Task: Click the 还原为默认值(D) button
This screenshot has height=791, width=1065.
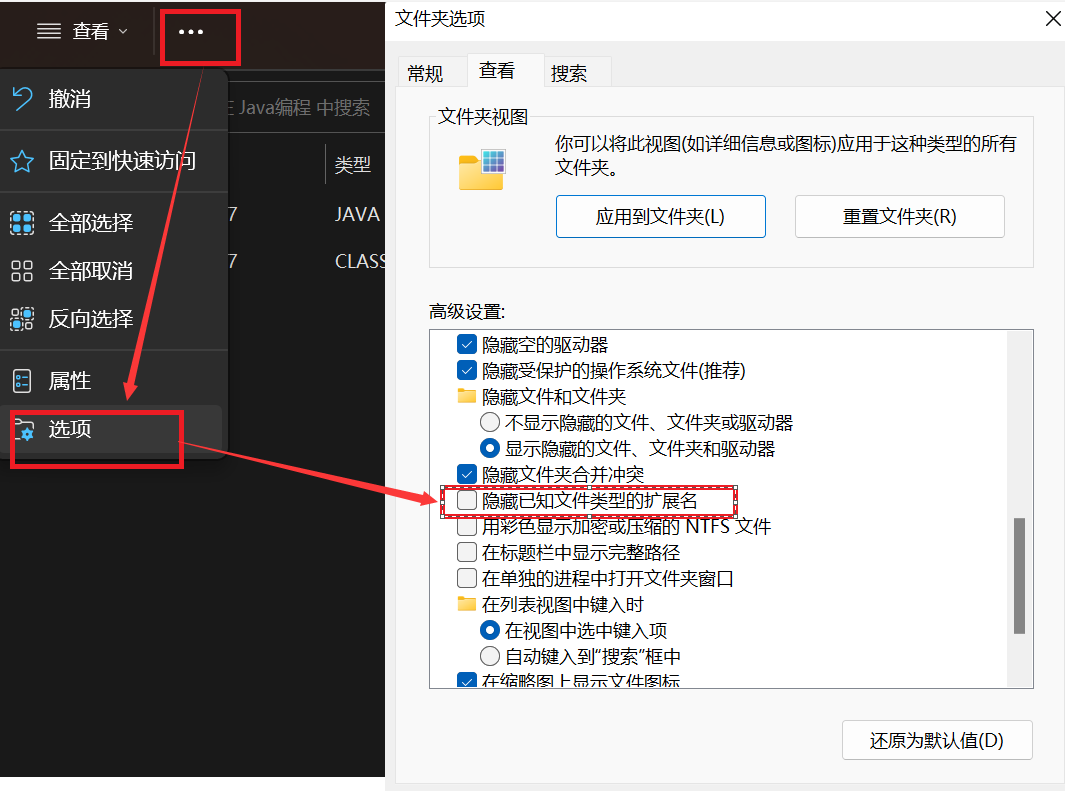Action: point(937,740)
